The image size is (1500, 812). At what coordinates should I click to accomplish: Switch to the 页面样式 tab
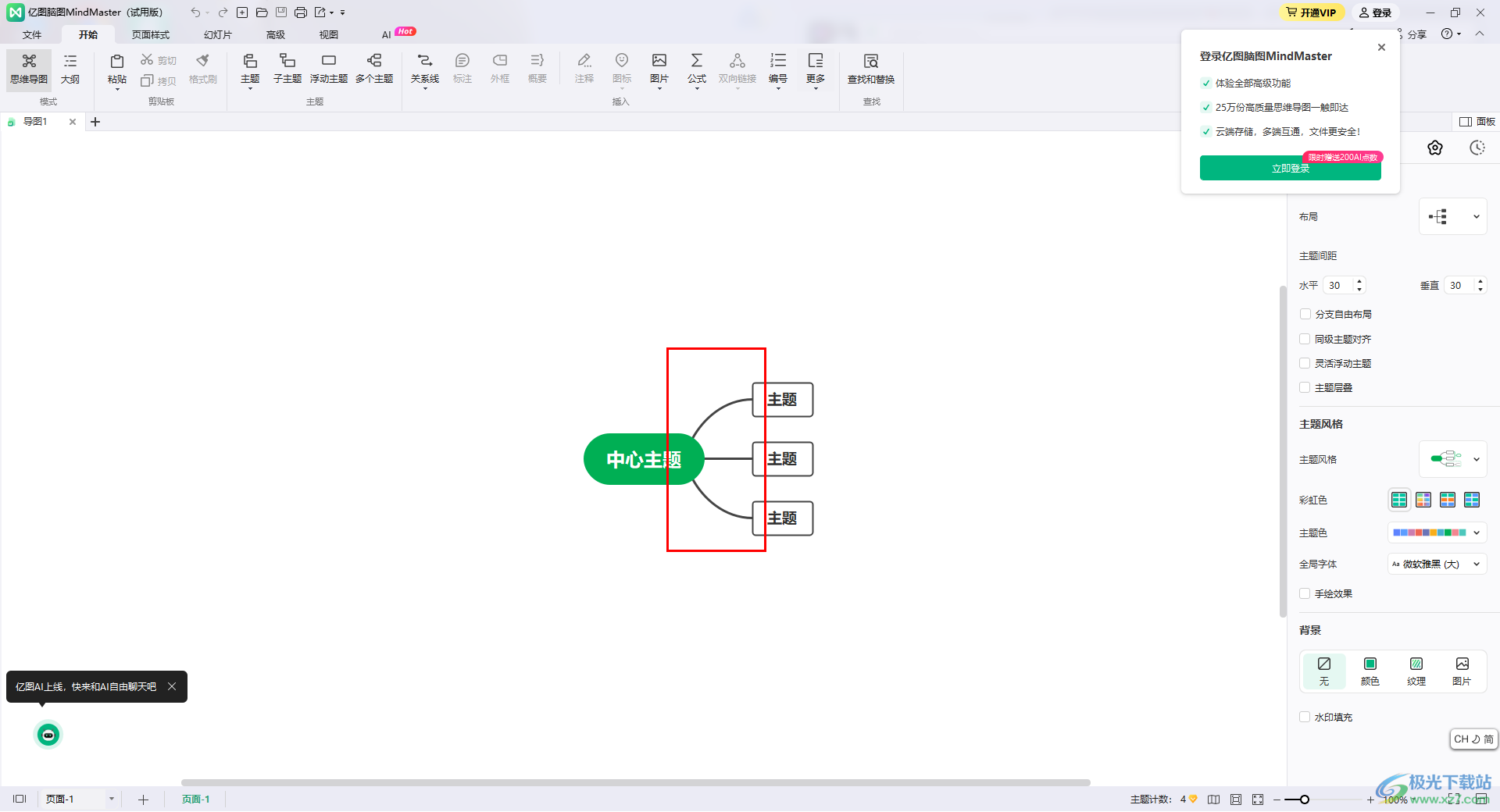(151, 35)
